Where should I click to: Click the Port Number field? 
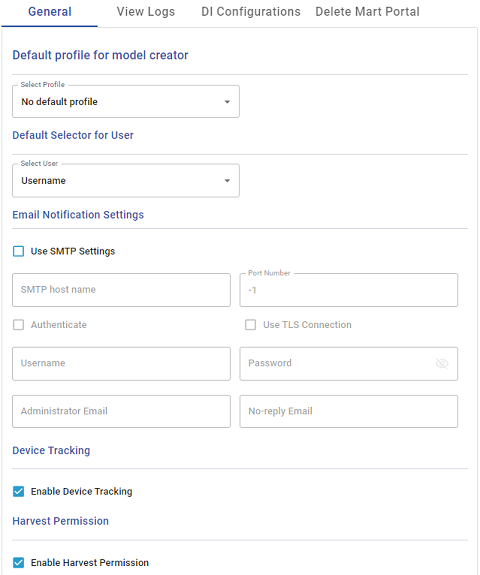click(349, 290)
